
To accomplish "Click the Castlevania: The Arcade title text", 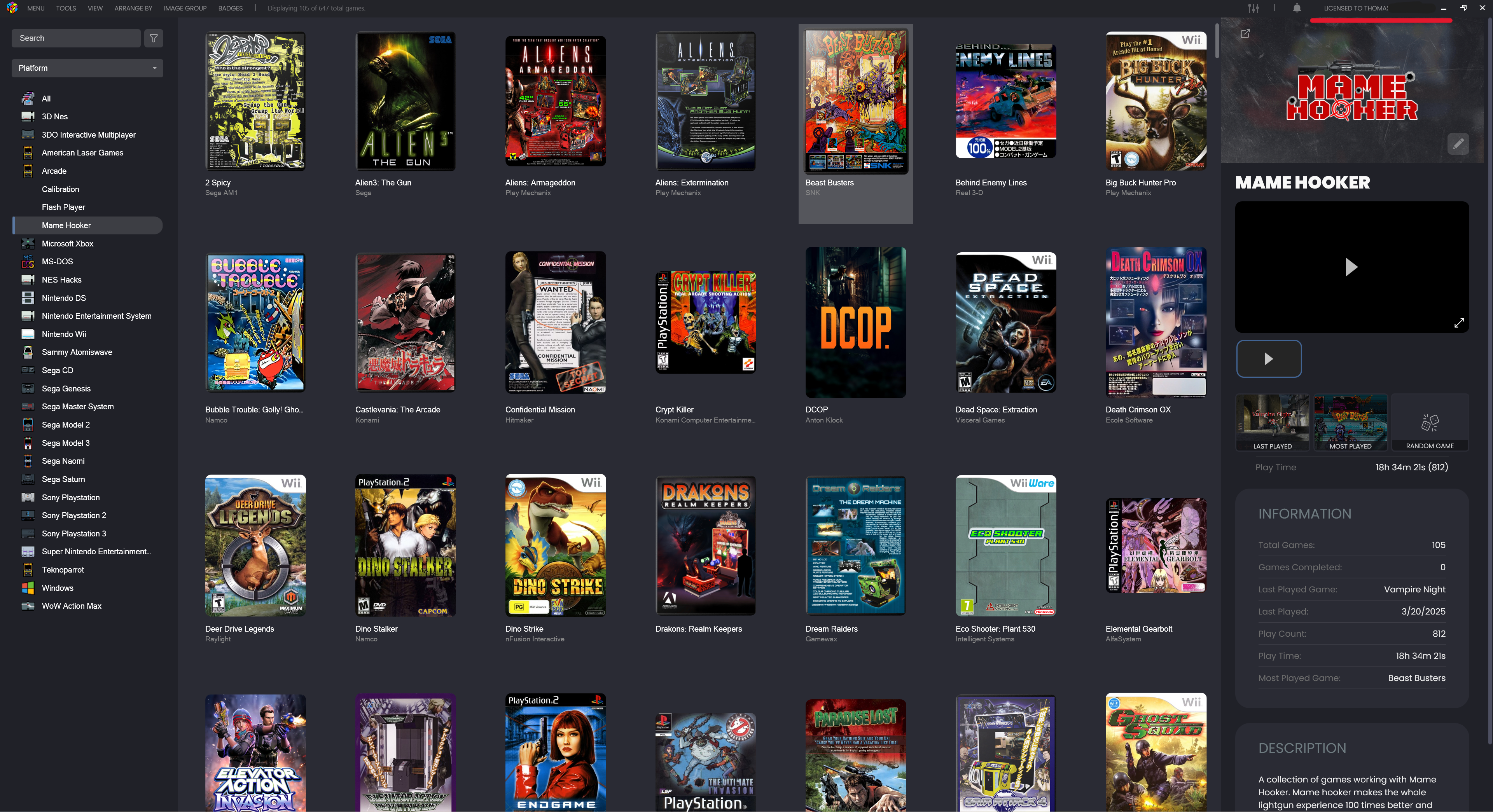I will pos(398,410).
